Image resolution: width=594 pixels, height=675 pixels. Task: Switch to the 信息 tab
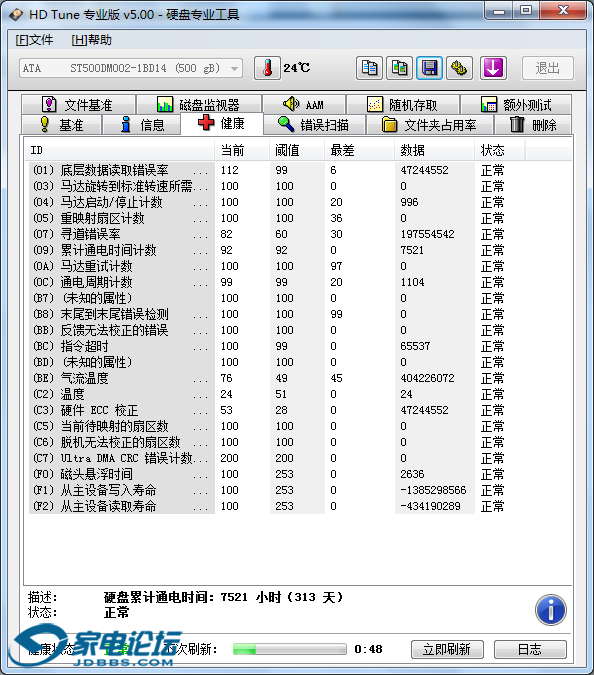pyautogui.click(x=141, y=125)
